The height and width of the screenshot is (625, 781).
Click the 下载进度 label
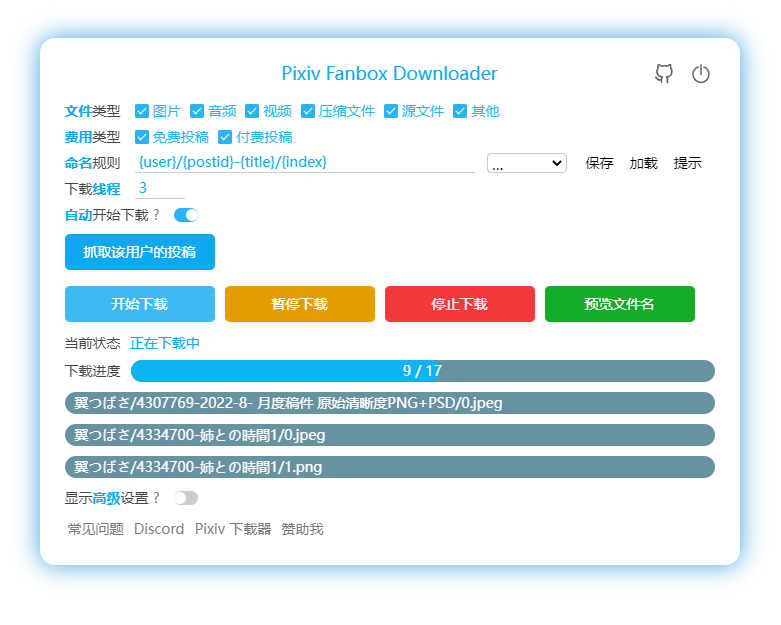(93, 371)
